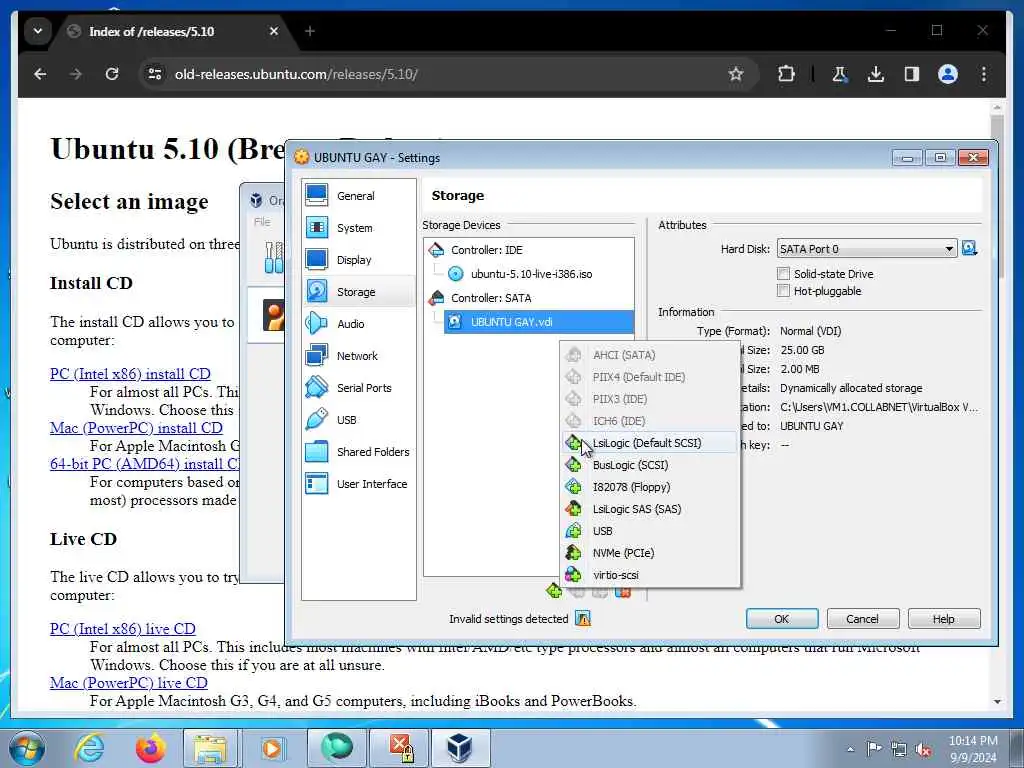The width and height of the screenshot is (1024, 768).
Task: Open the USB settings category
Action: 359,420
